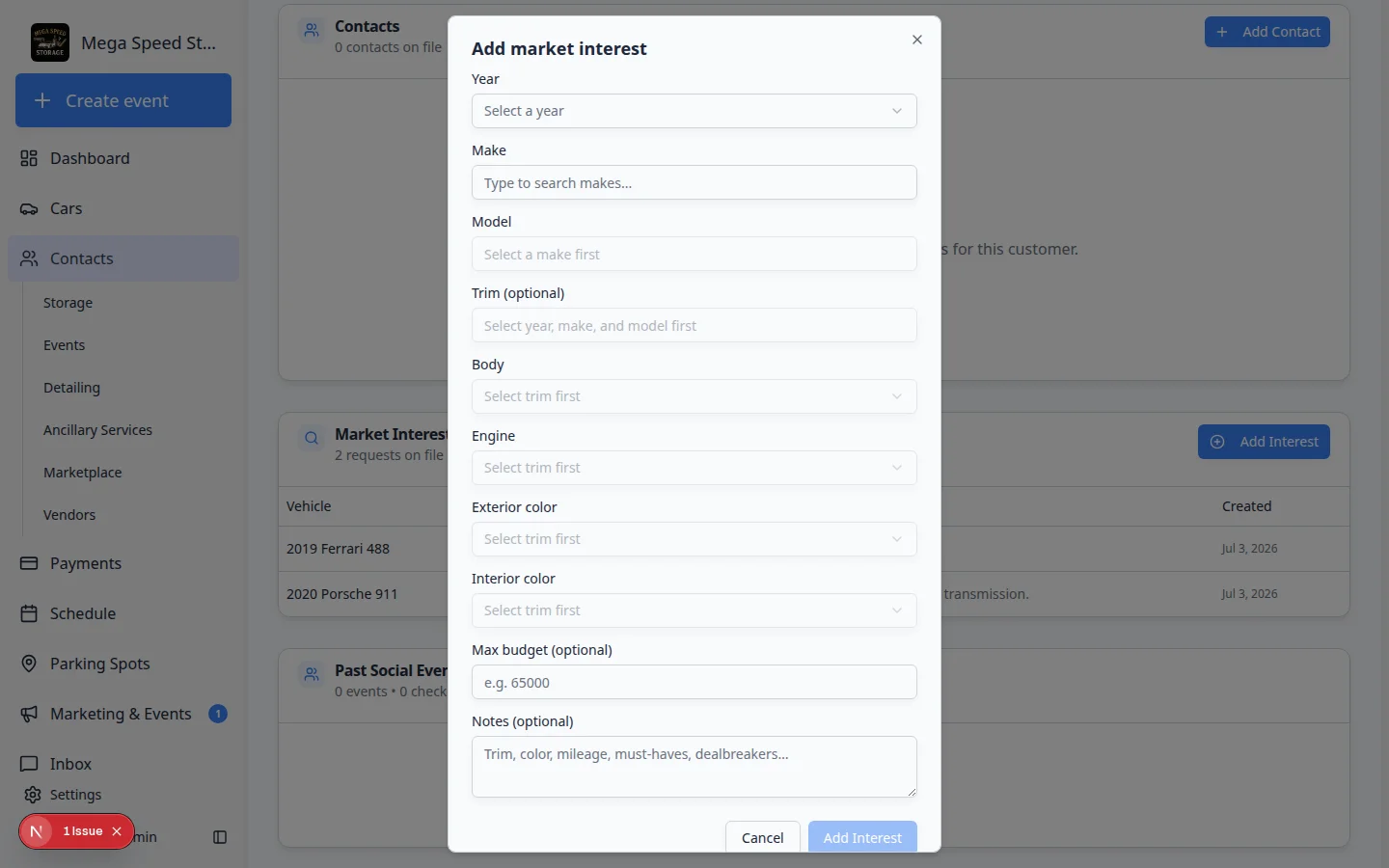Click the Cars car icon
Viewport: 1389px width, 868px height.
[29, 208]
